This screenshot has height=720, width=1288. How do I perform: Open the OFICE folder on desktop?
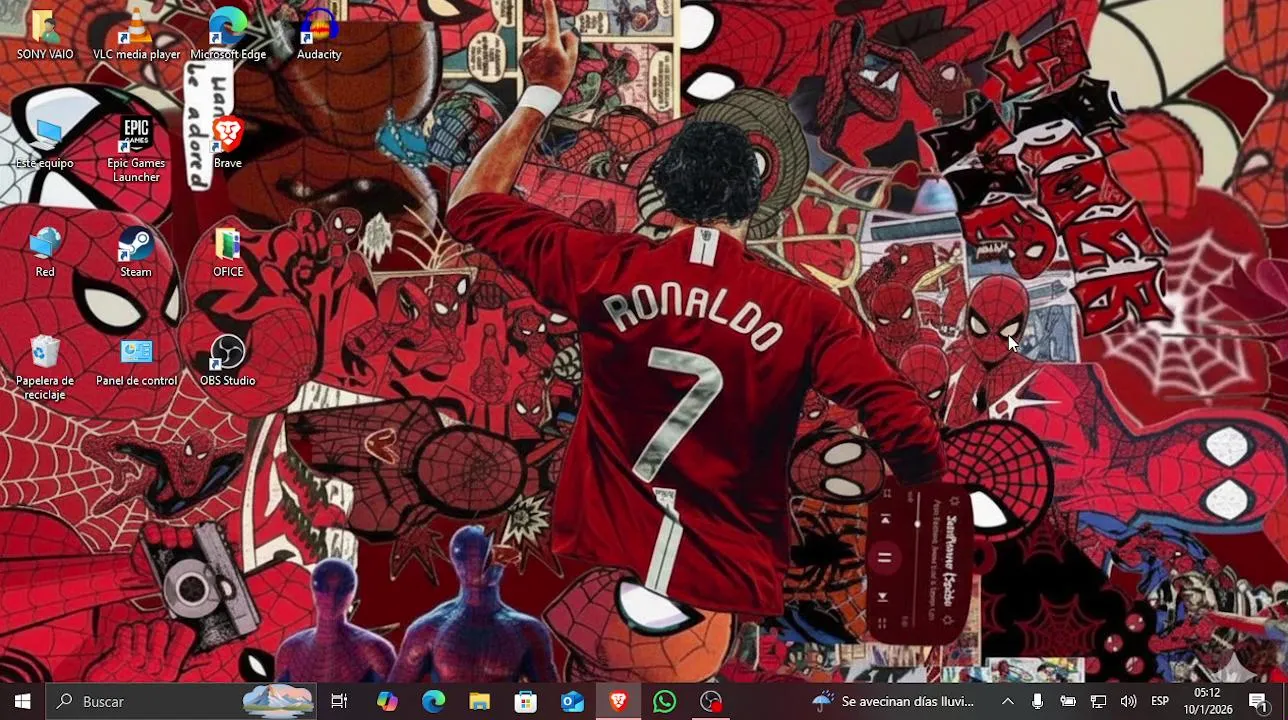tap(228, 252)
